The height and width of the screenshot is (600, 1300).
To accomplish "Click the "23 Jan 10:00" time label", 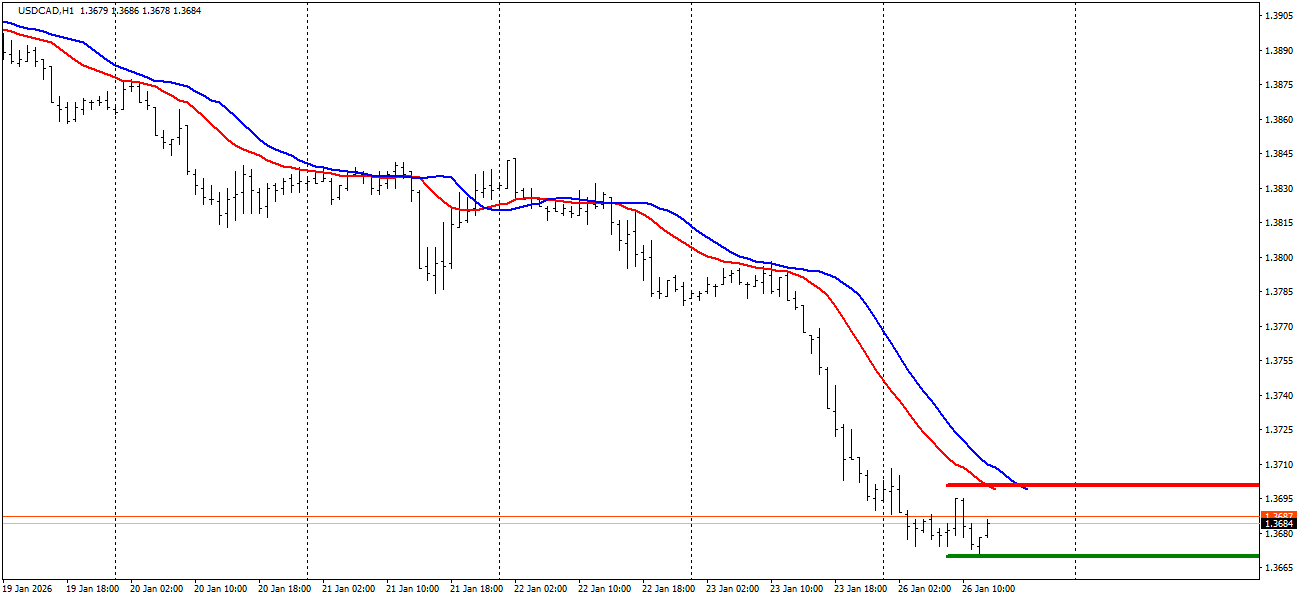I will pos(796,589).
